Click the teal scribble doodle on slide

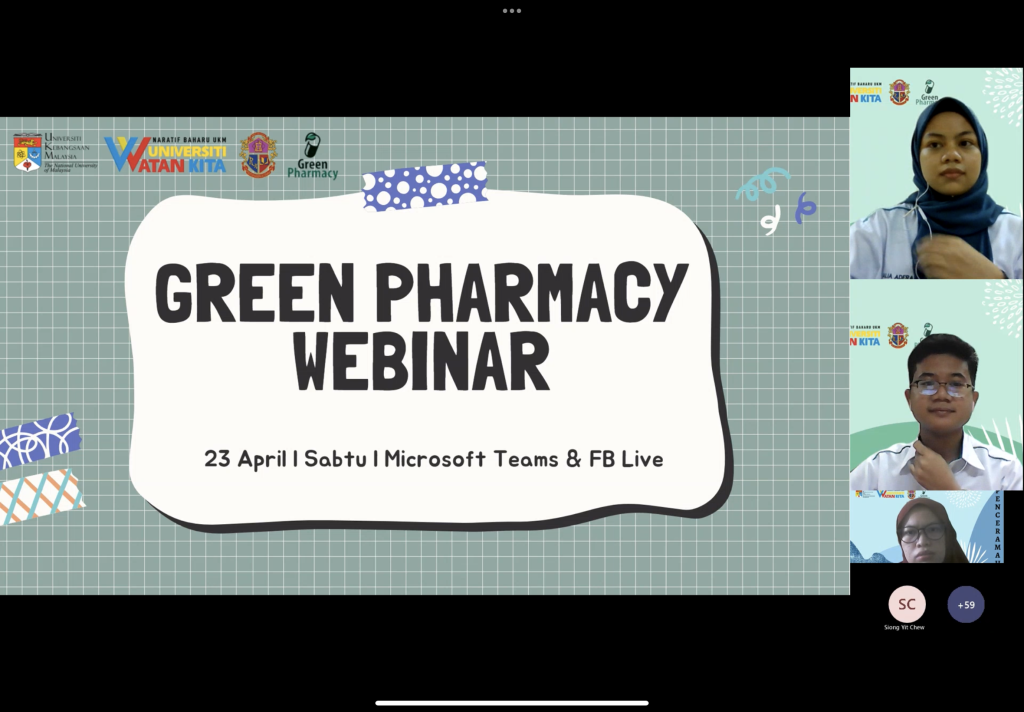tap(776, 201)
